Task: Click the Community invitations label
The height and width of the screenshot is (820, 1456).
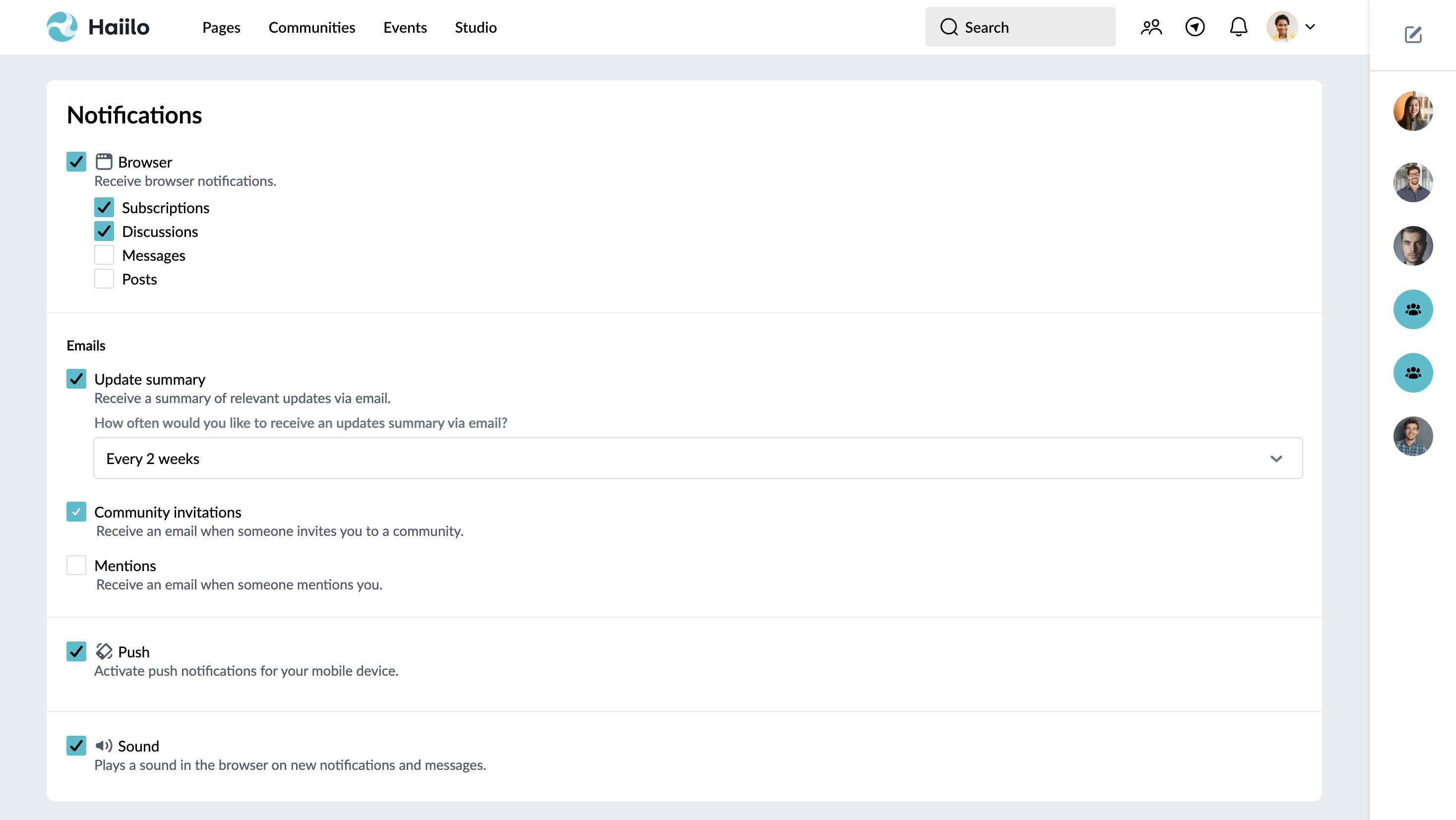Action: click(x=168, y=512)
